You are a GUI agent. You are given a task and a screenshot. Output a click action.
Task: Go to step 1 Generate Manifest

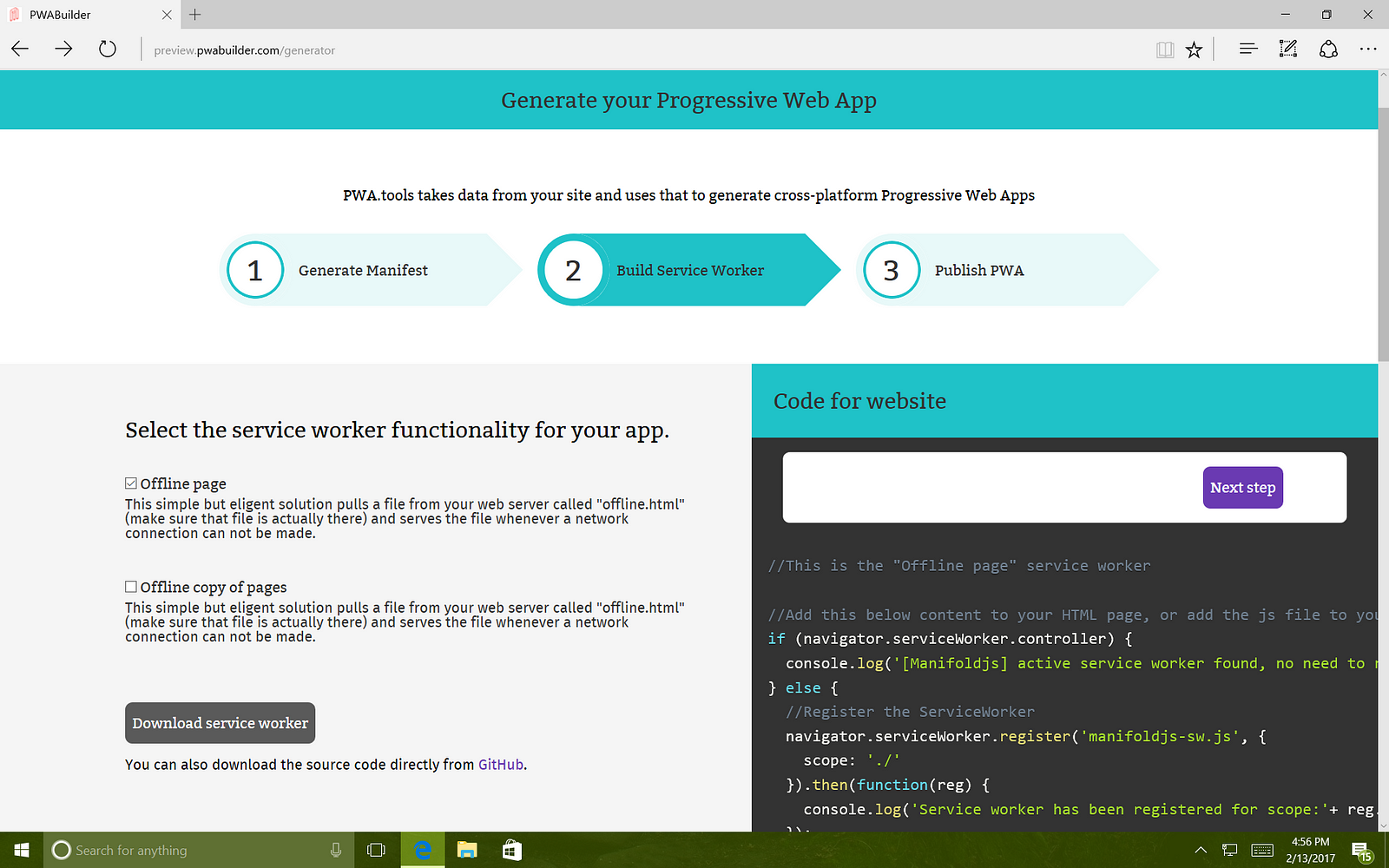click(371, 270)
